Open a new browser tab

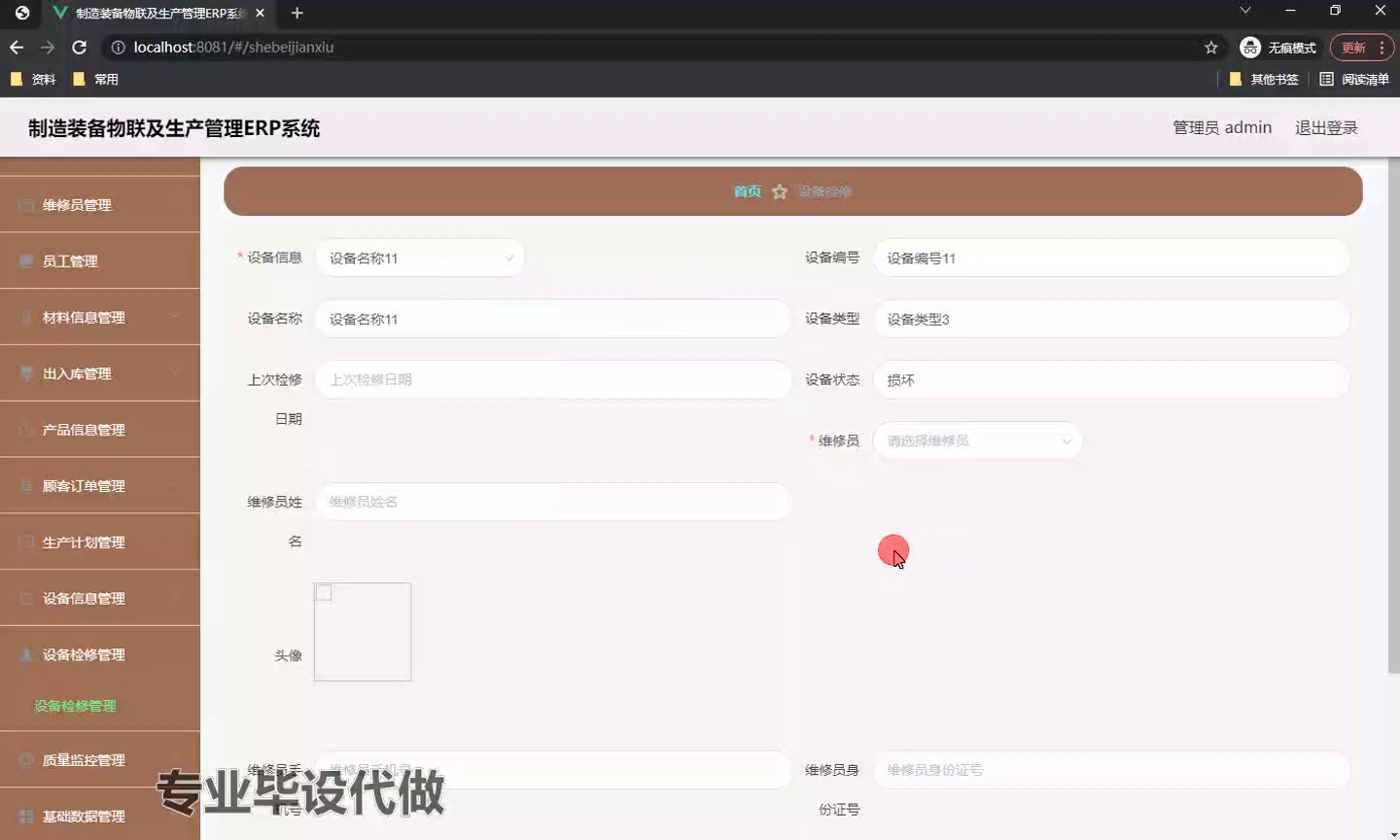coord(297,13)
